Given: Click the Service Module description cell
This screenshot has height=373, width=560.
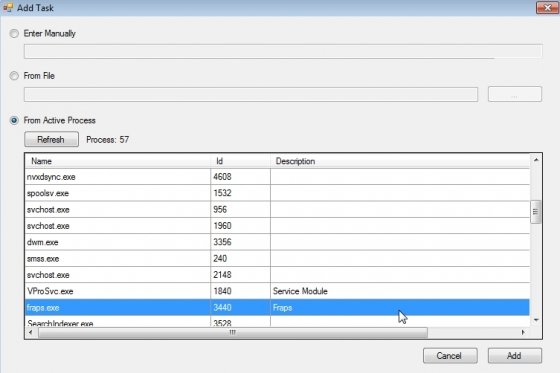Looking at the screenshot, I should click(x=400, y=292).
